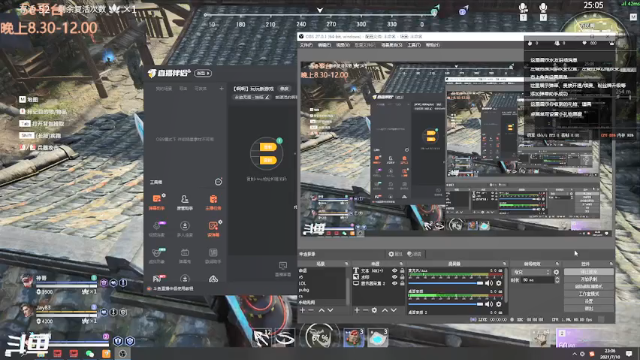Remove selected scene with minus icon
The height and width of the screenshot is (360, 640).
311,310
